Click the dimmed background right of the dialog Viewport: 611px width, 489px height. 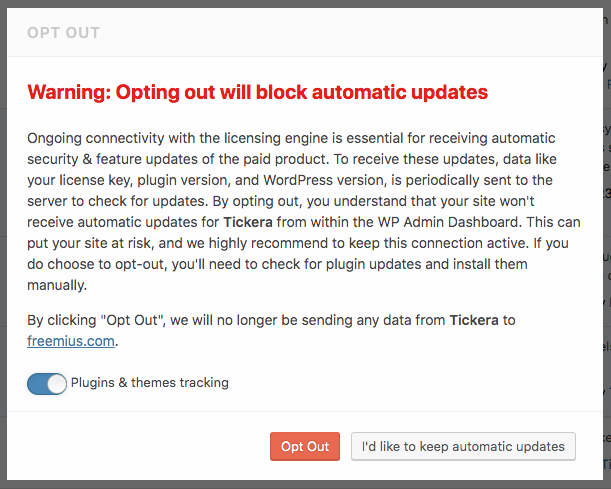[x=605, y=250]
